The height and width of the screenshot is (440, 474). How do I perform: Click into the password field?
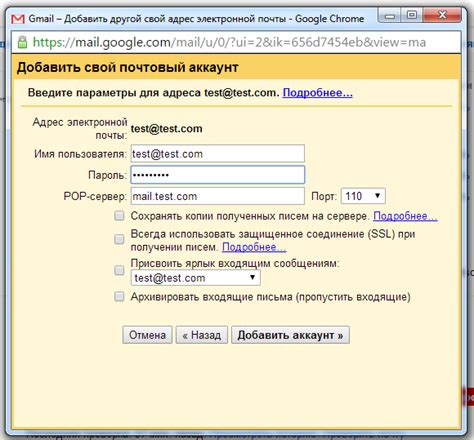pyautogui.click(x=218, y=175)
